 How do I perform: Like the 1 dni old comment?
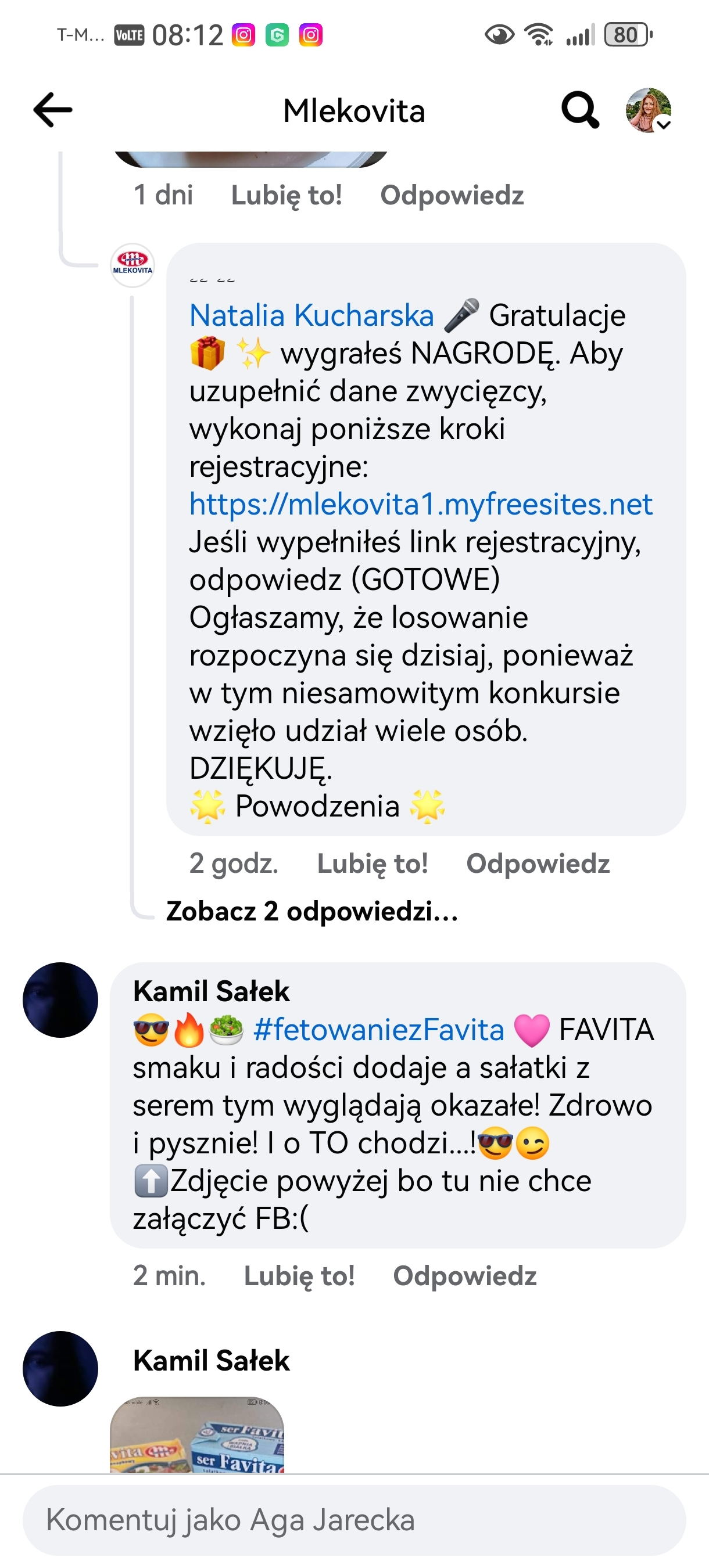(x=287, y=195)
